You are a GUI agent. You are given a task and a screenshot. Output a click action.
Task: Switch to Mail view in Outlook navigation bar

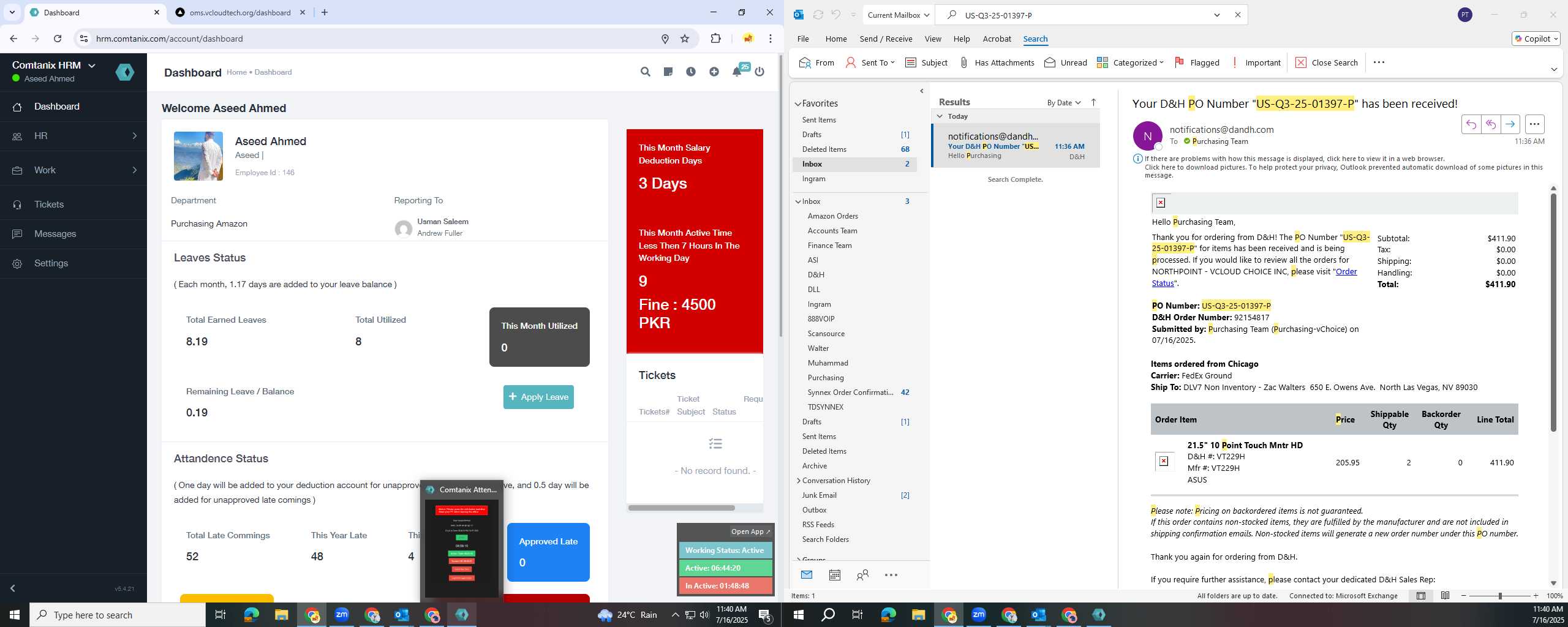coord(806,574)
